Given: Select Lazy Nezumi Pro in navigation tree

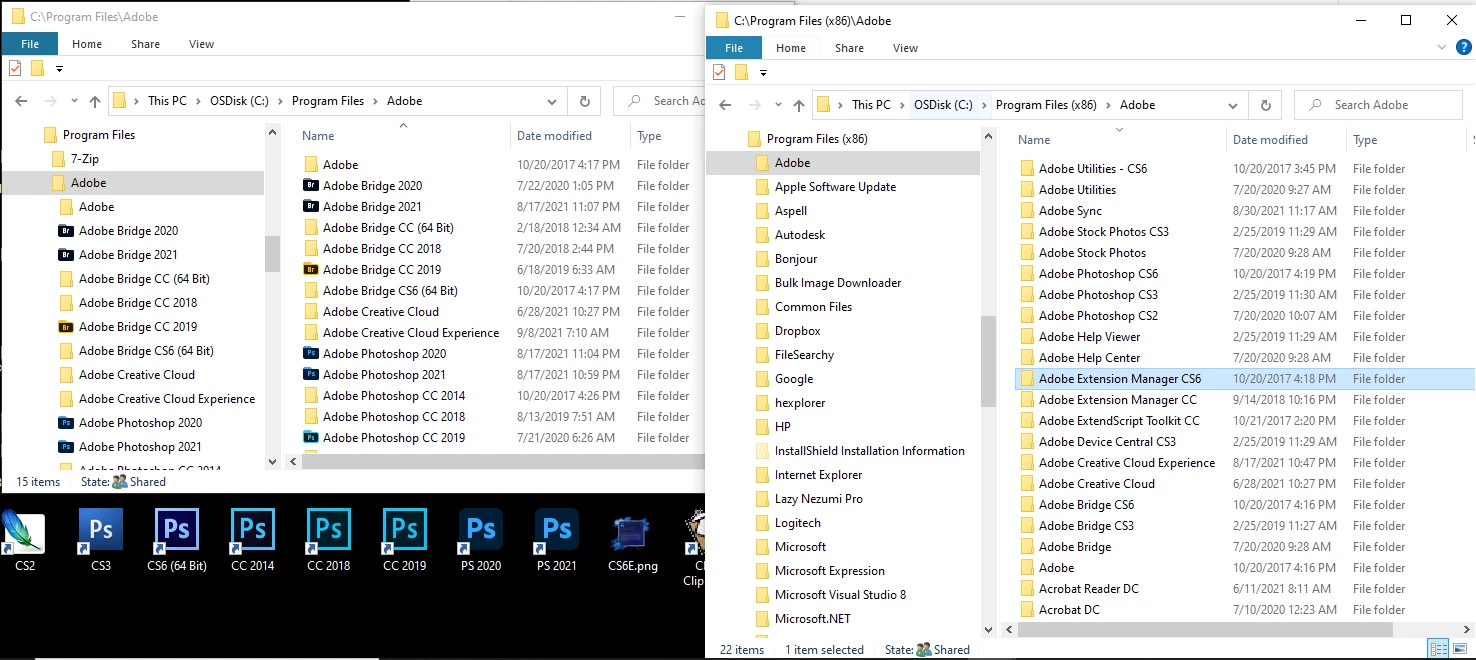Looking at the screenshot, I should 818,499.
